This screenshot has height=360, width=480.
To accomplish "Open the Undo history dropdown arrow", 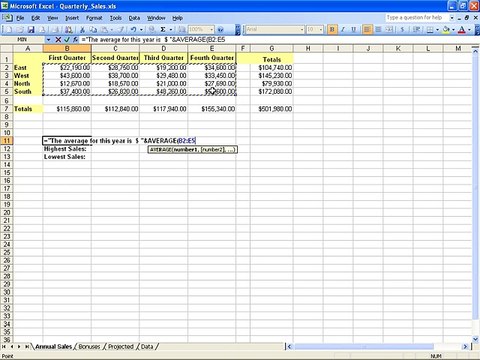I will coord(141,30).
